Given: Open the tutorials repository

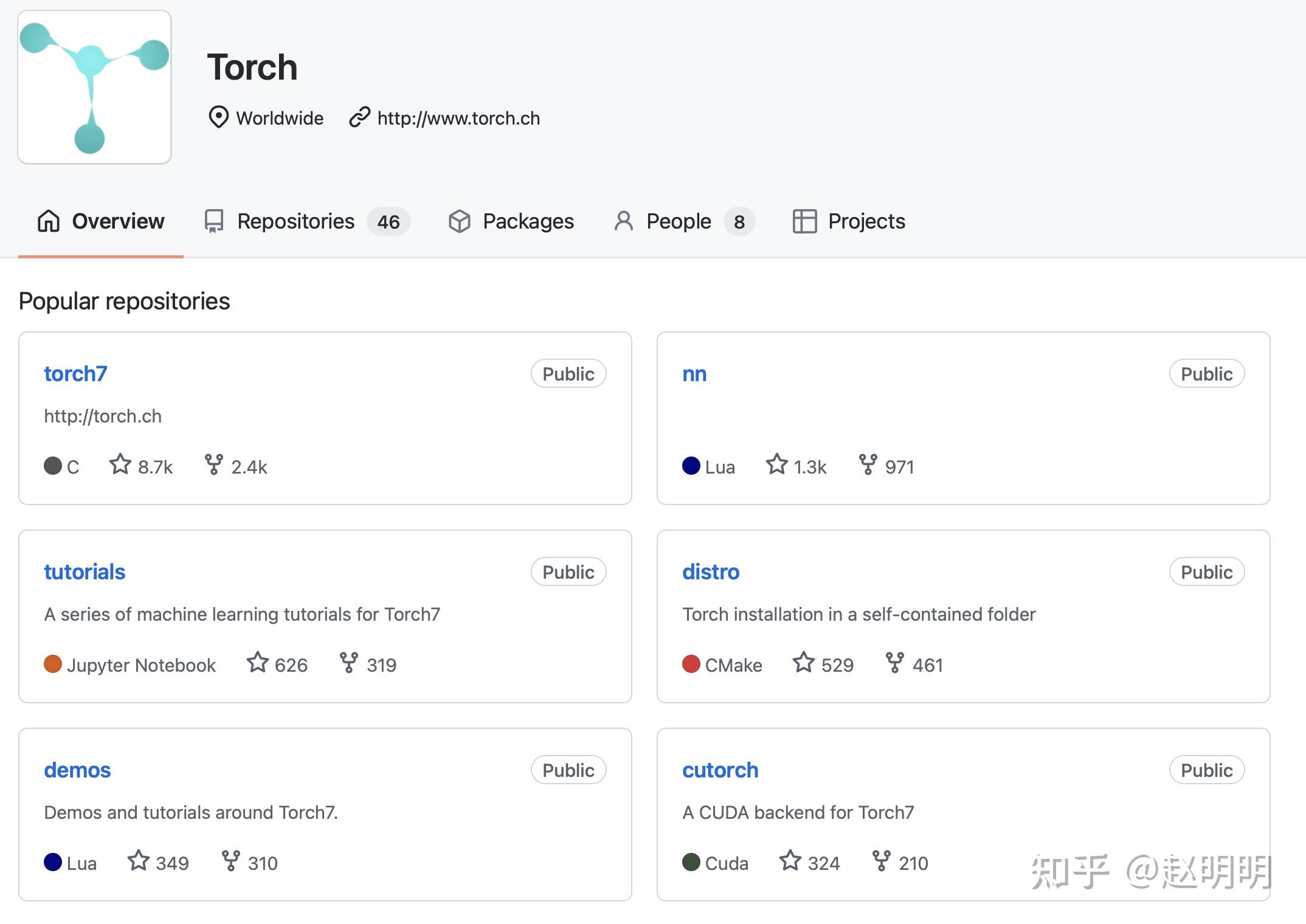Looking at the screenshot, I should tap(85, 571).
